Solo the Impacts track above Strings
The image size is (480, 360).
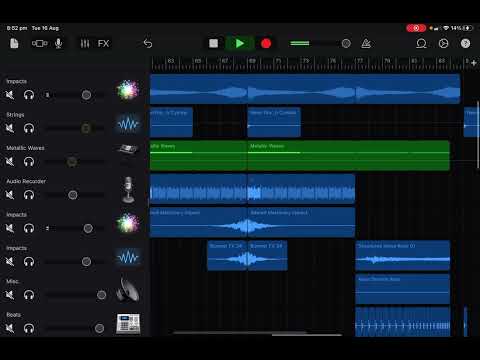click(x=29, y=95)
